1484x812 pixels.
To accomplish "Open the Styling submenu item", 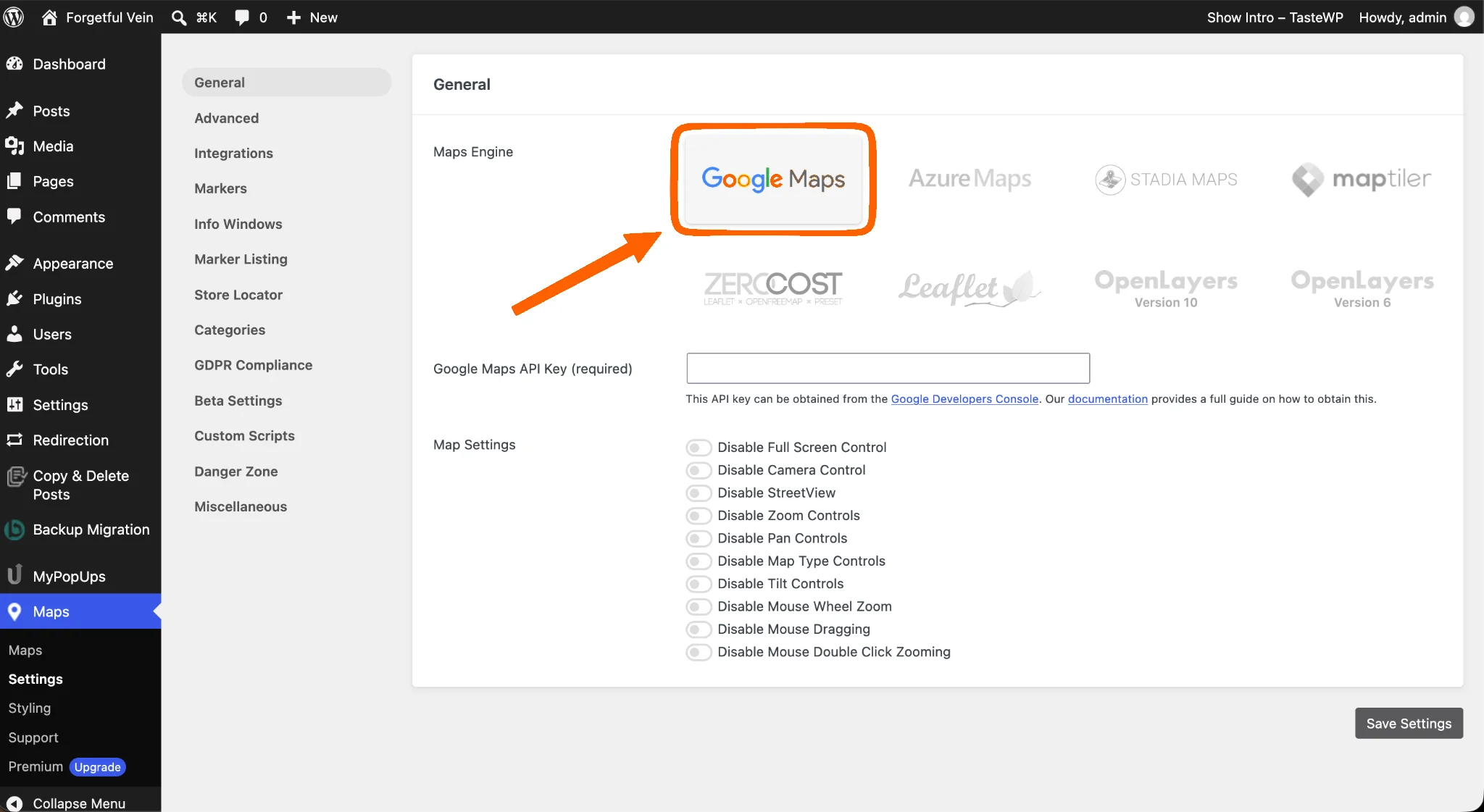I will 30,708.
